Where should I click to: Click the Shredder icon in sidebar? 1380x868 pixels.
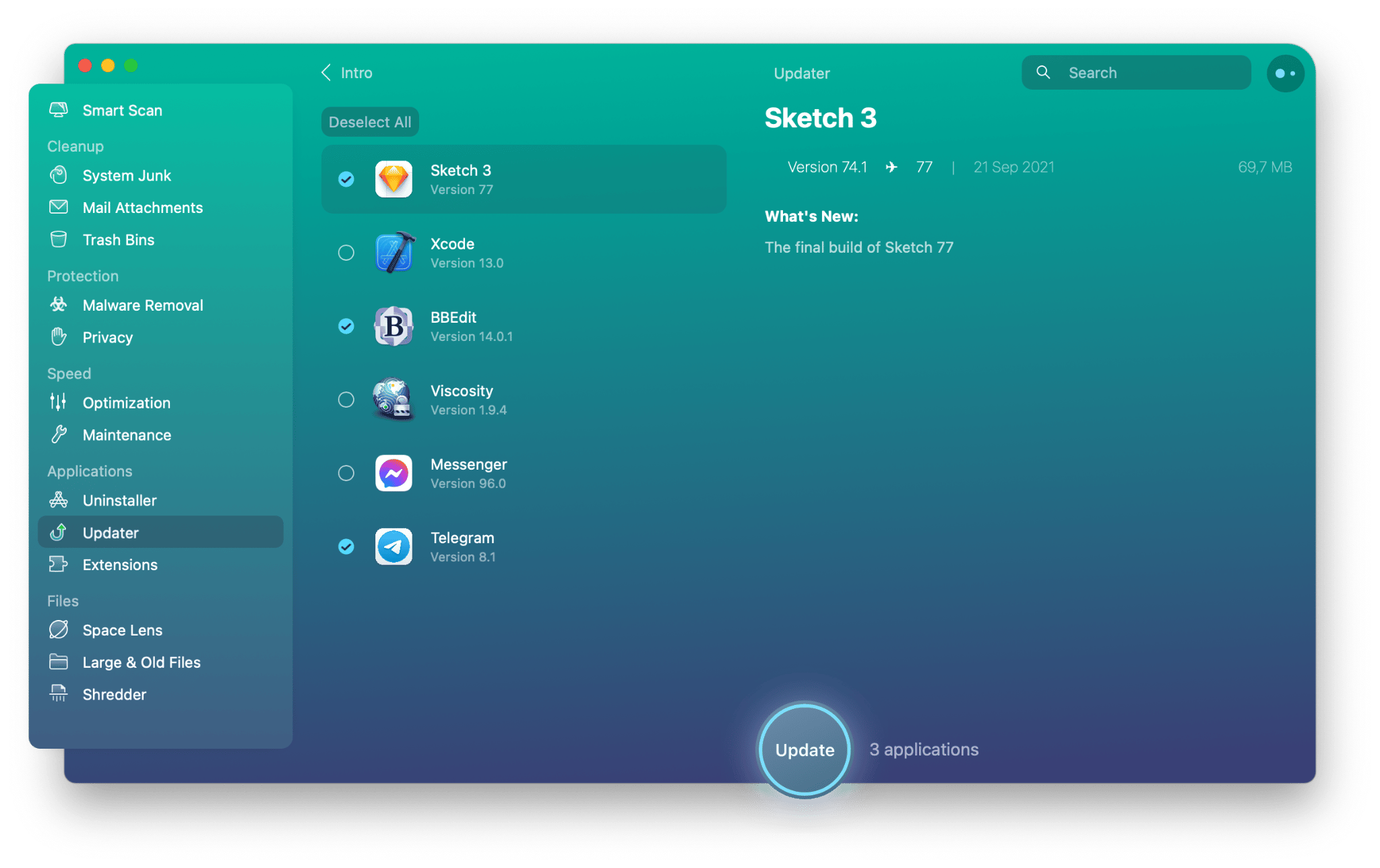click(59, 693)
